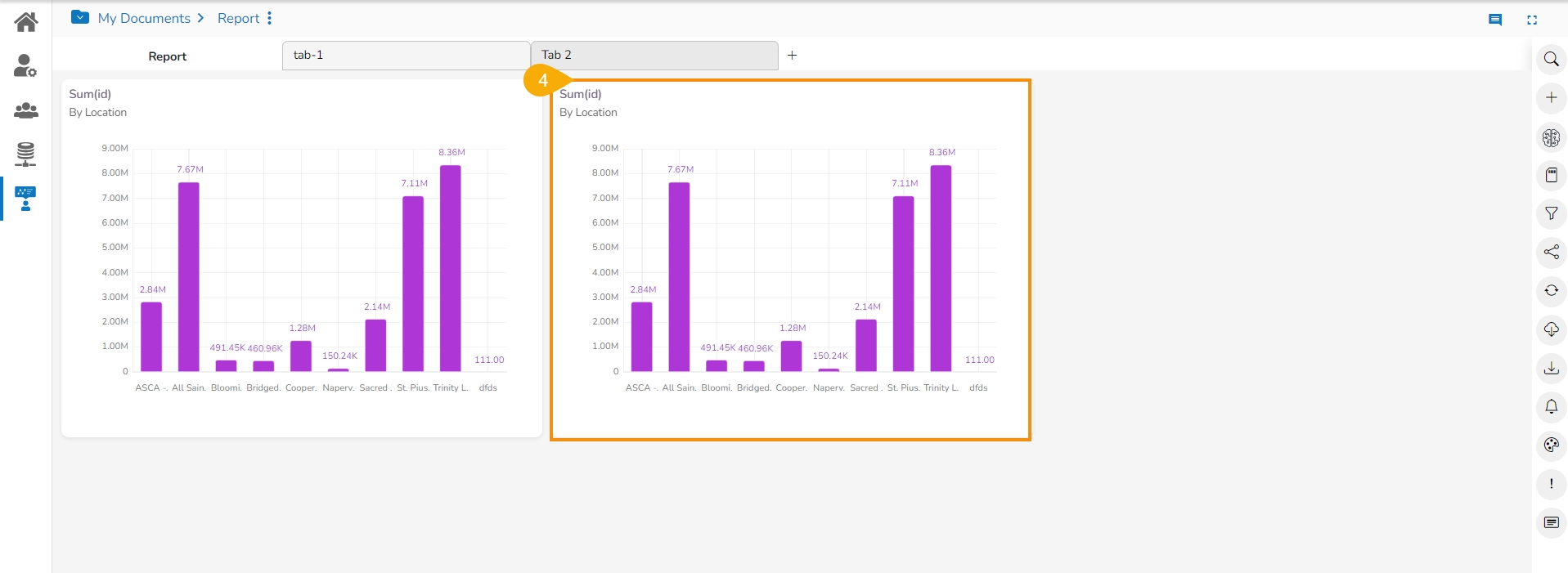The height and width of the screenshot is (573, 1568).
Task: Click the 9.00M axis value in right chart
Action: click(605, 148)
